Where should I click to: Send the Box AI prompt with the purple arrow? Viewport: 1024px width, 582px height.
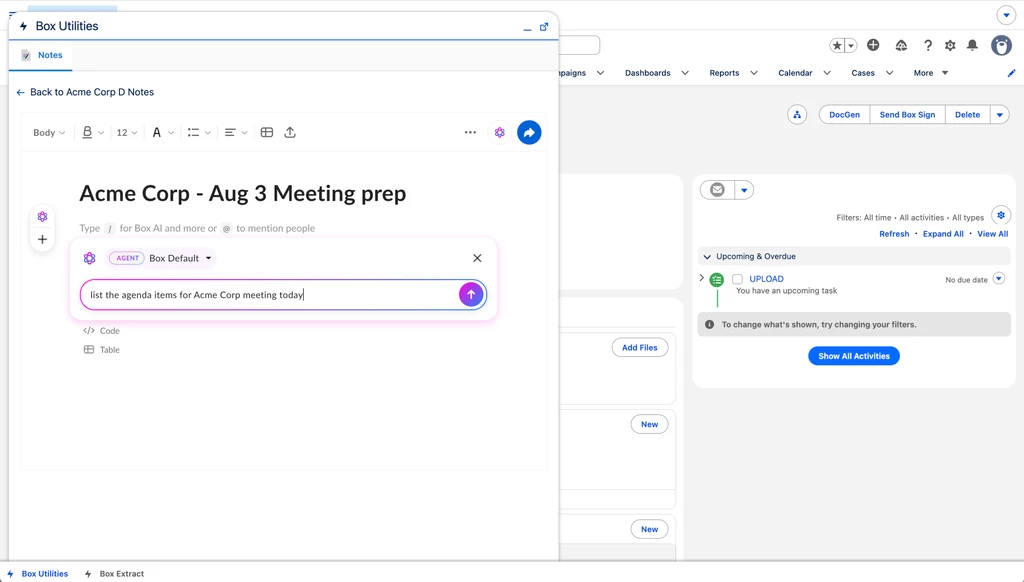tap(471, 295)
